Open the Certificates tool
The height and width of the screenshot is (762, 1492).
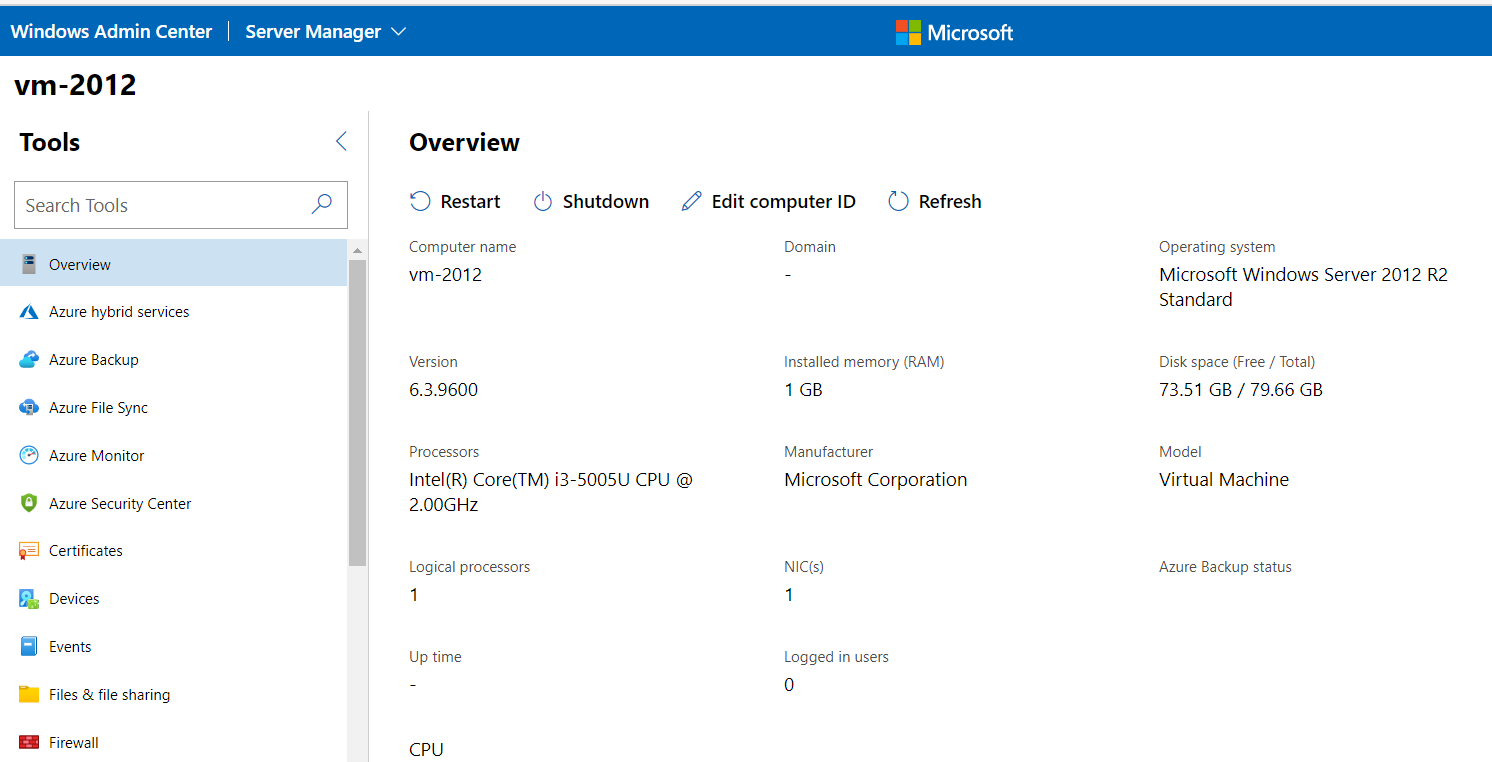[174, 551]
